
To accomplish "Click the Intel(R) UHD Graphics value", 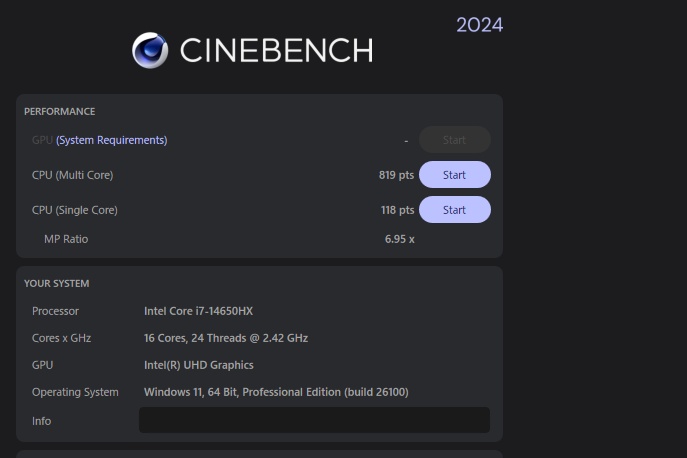I will click(198, 365).
